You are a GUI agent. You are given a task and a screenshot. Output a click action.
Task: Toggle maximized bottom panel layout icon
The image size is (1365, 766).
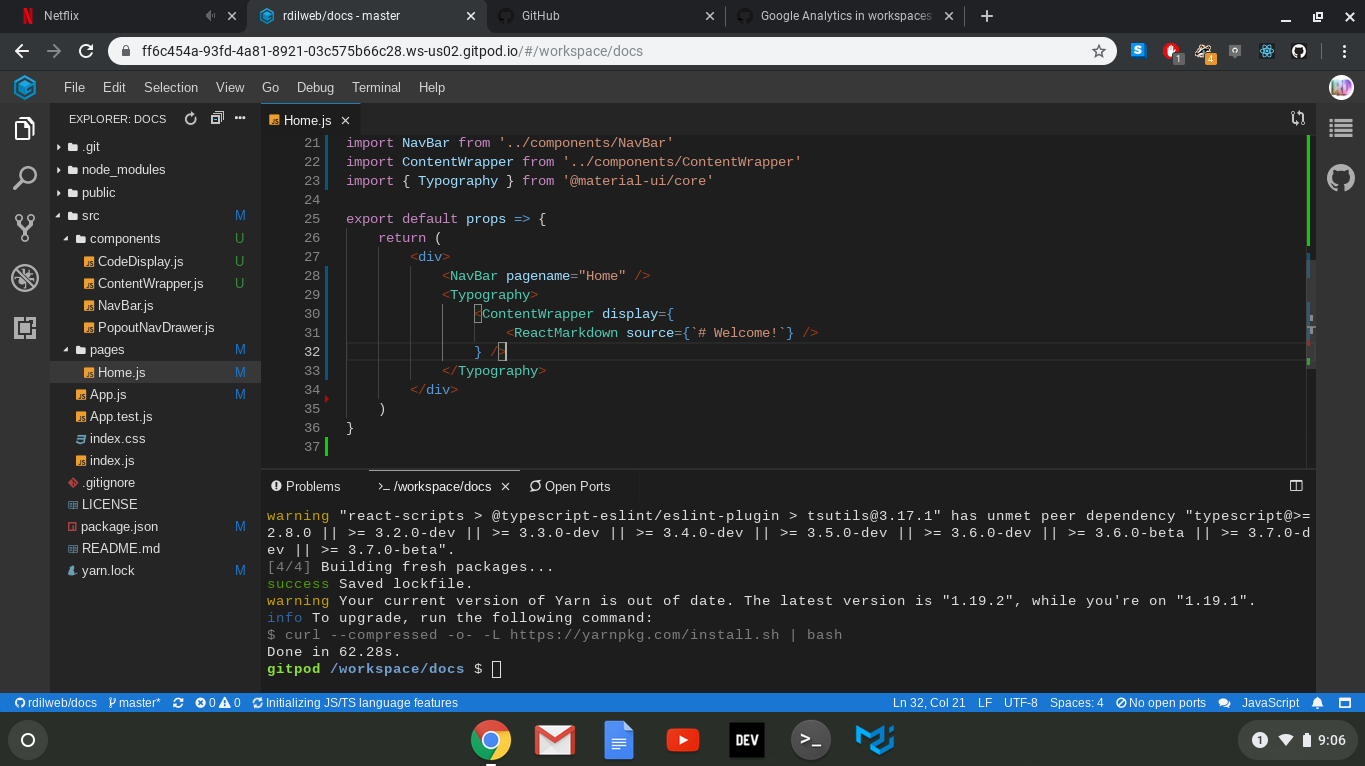pyautogui.click(x=1296, y=486)
